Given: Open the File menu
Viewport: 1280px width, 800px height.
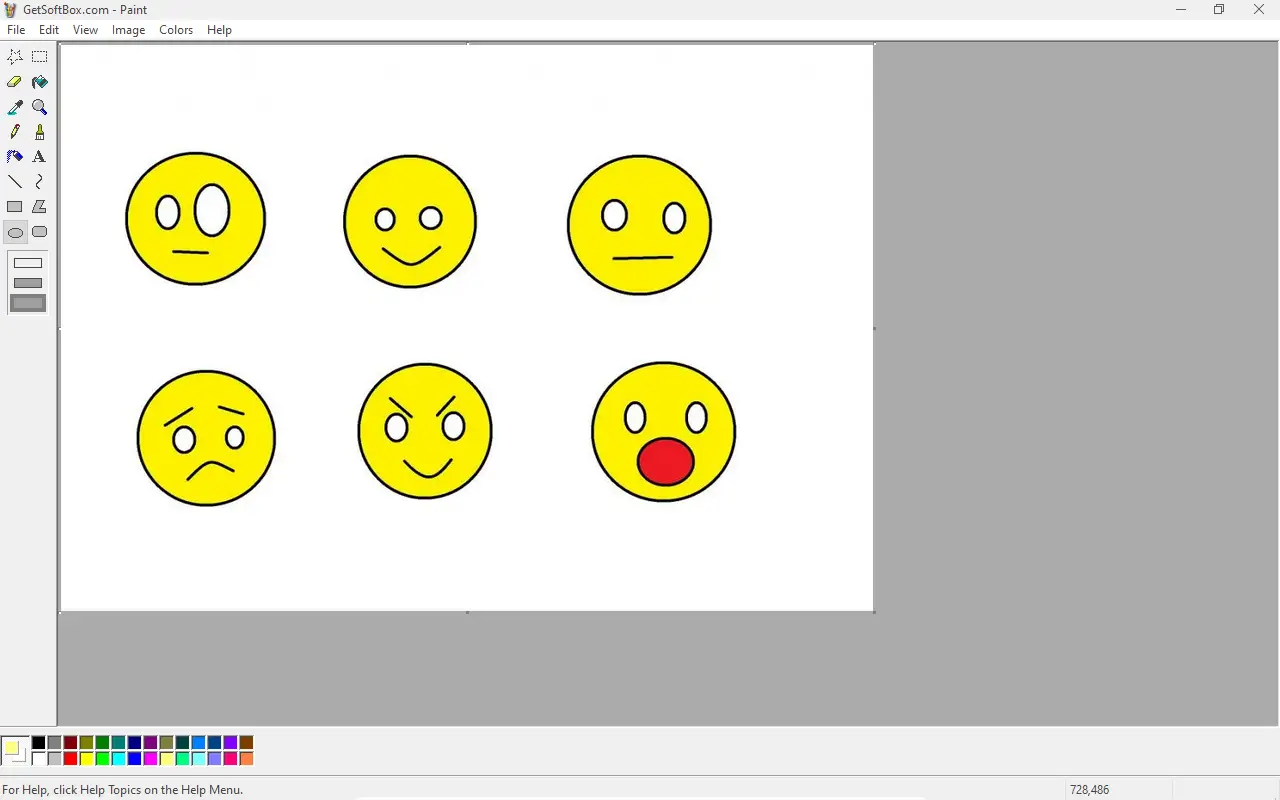Looking at the screenshot, I should [16, 30].
